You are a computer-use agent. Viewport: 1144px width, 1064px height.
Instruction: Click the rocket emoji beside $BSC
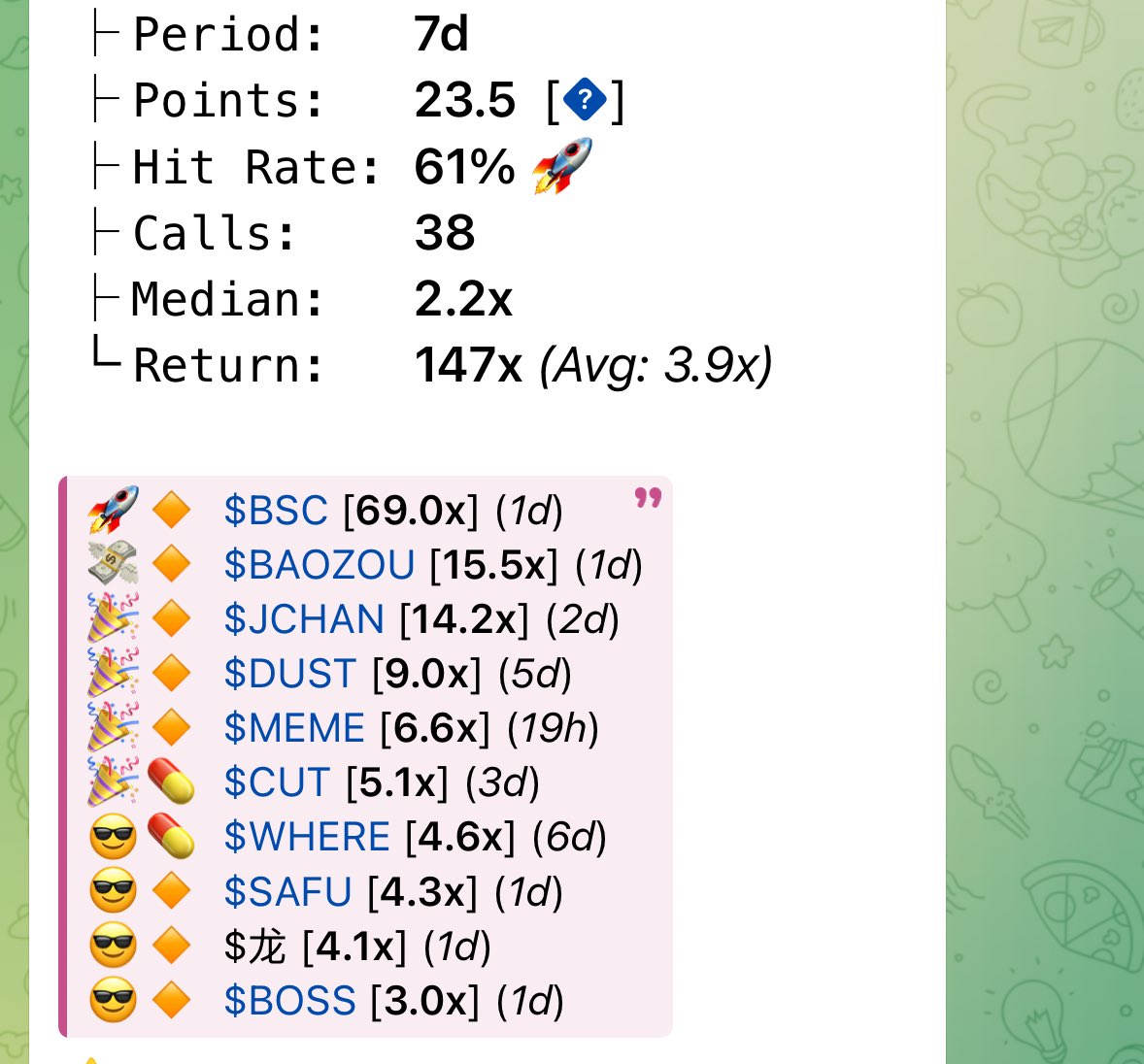113,510
